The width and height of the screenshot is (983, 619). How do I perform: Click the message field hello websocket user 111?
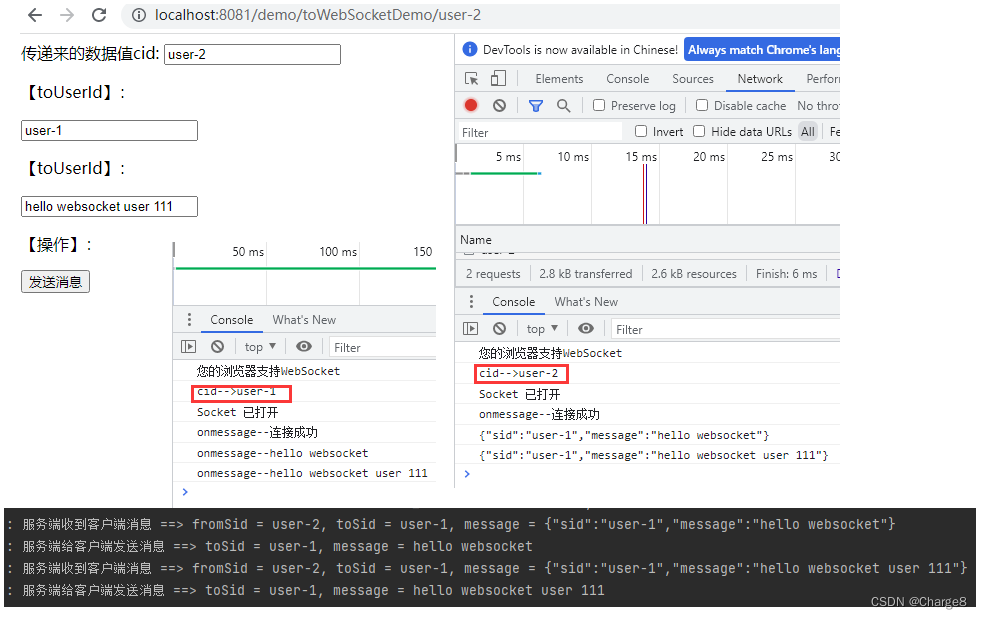[109, 206]
